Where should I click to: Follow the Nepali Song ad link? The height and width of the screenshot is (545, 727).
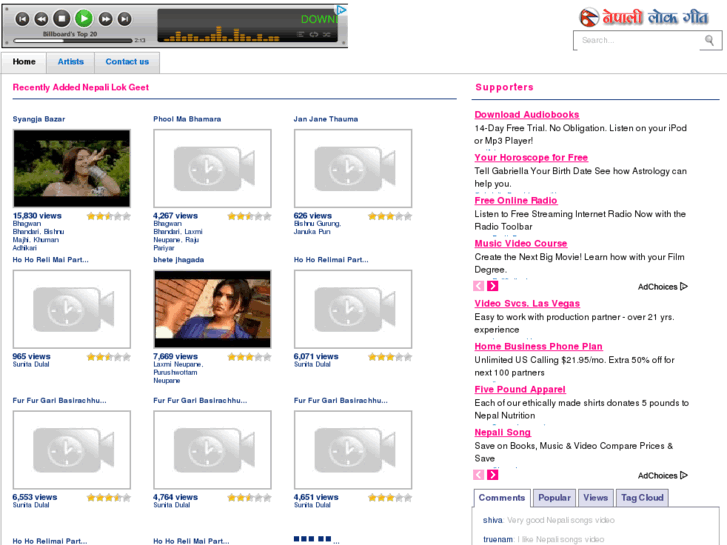tap(502, 433)
